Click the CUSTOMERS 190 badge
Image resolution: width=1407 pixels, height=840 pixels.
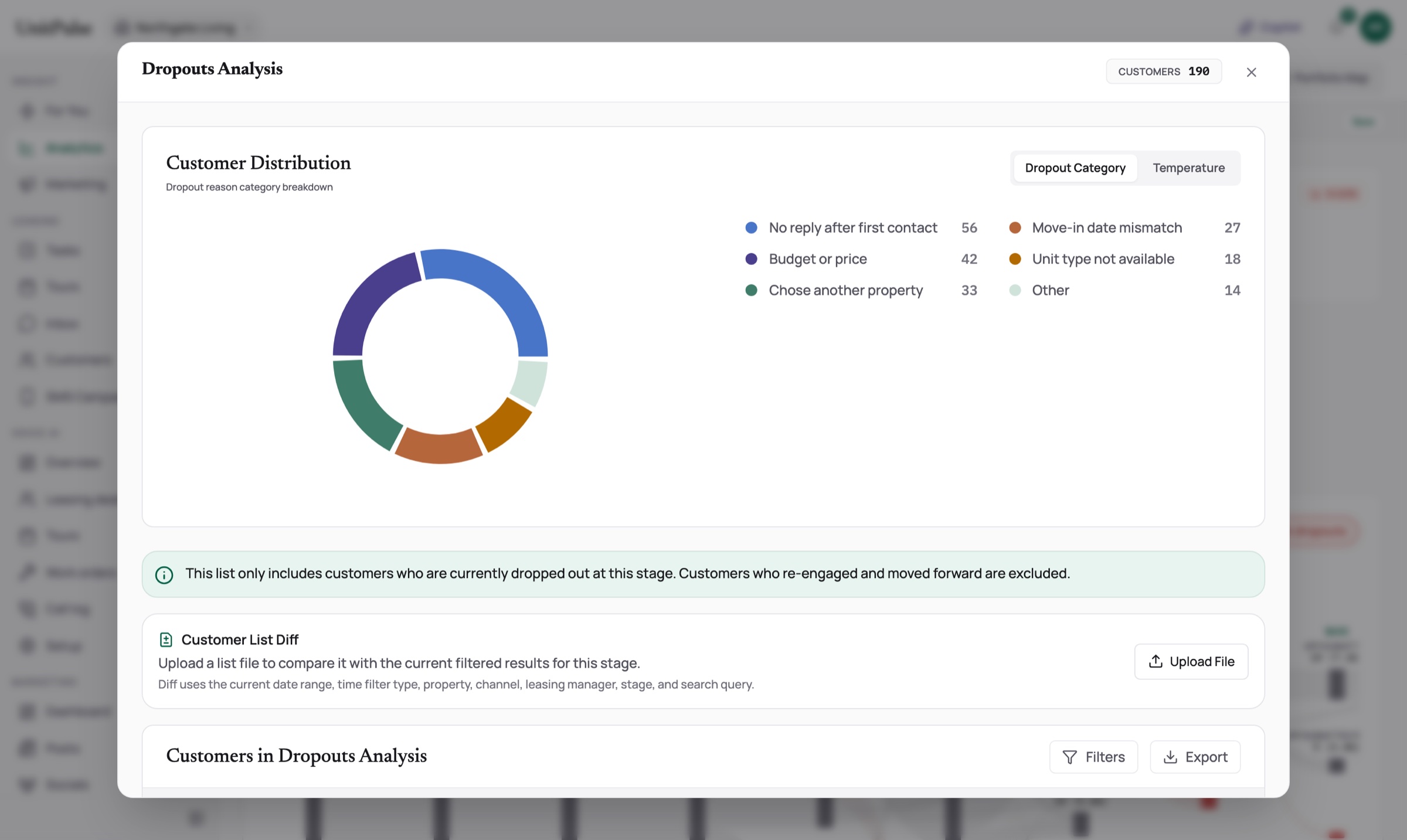pos(1164,72)
